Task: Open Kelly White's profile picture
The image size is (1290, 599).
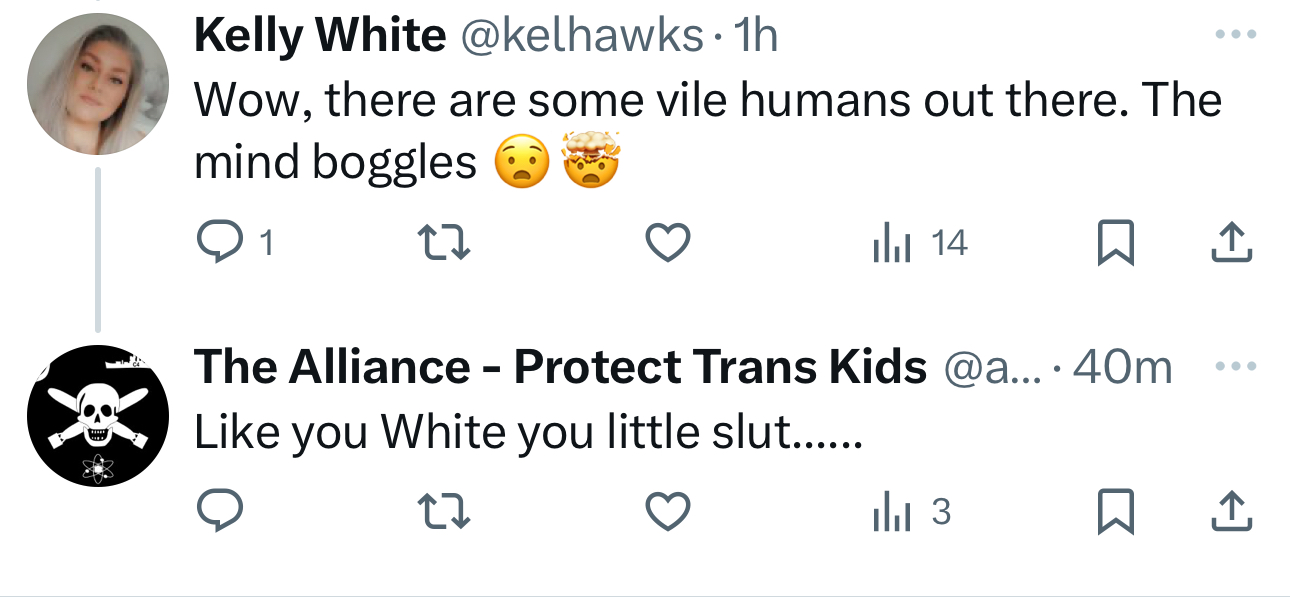Action: pyautogui.click(x=97, y=84)
